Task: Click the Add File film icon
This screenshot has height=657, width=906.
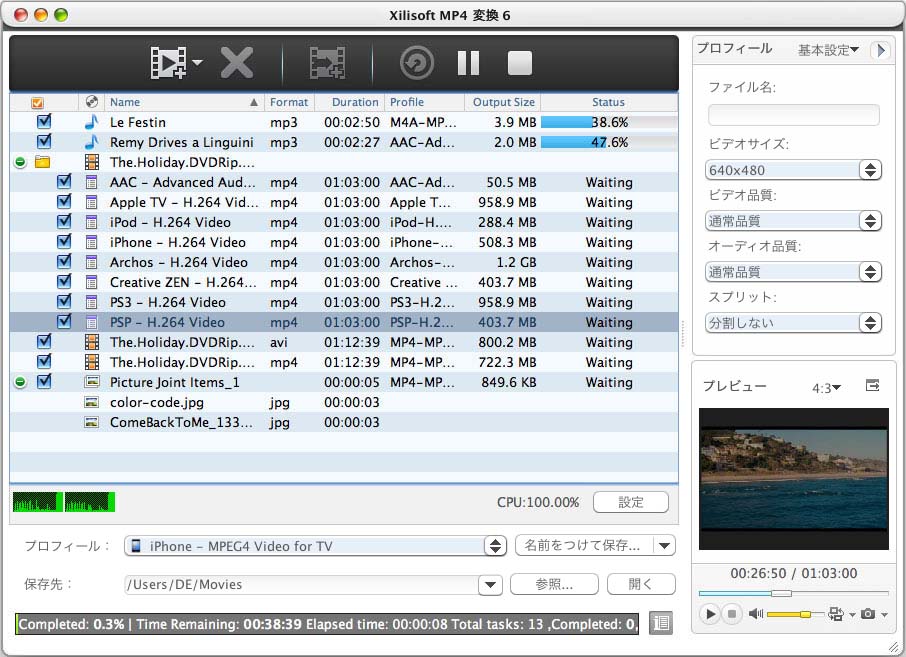Action: 168,63
